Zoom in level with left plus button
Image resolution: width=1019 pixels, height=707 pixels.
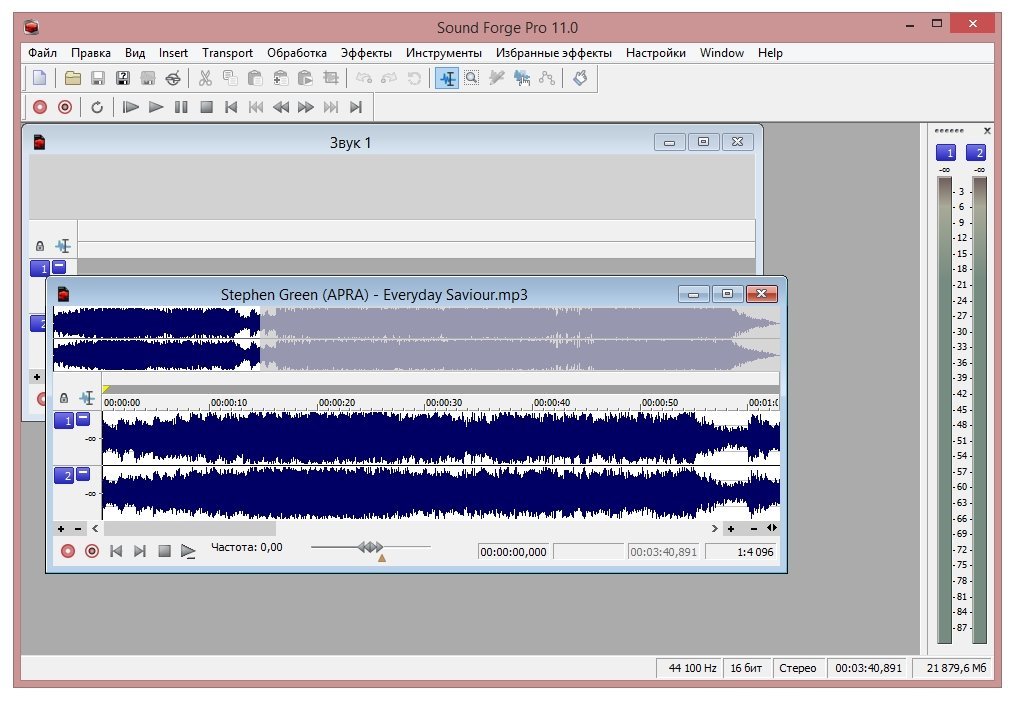pyautogui.click(x=61, y=528)
